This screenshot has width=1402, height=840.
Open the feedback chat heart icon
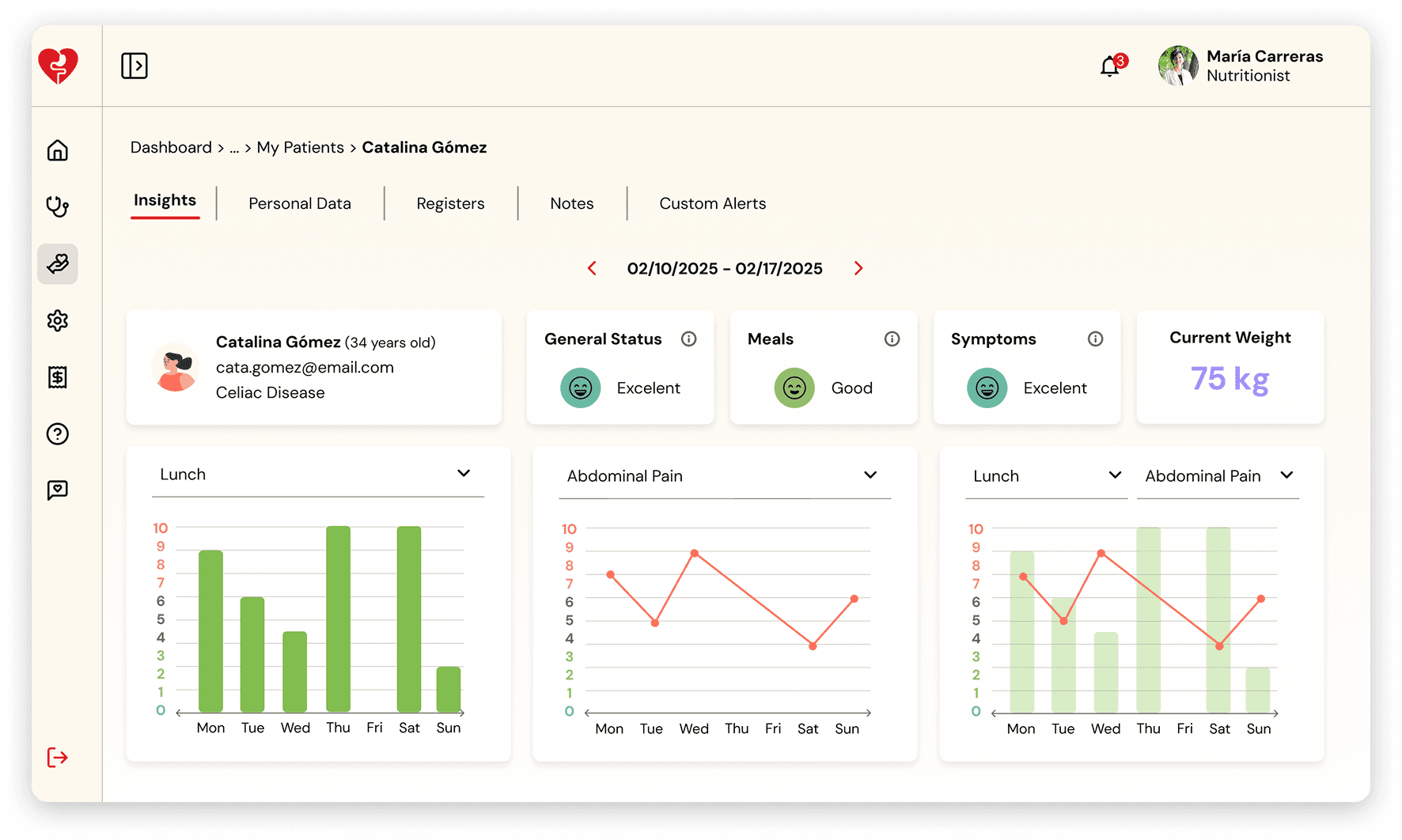coord(58,490)
